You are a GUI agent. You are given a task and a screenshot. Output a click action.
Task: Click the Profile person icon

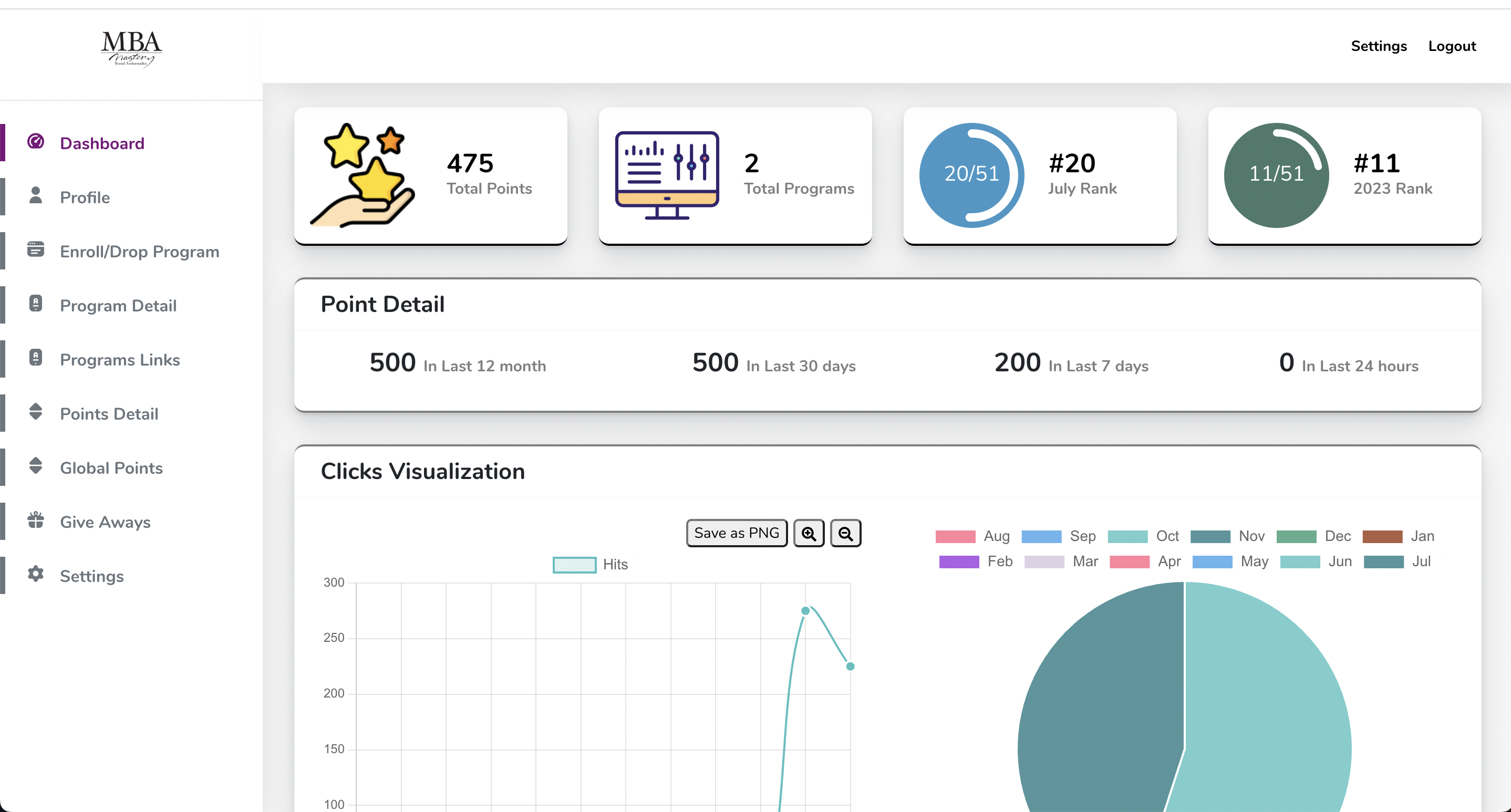[x=36, y=196]
